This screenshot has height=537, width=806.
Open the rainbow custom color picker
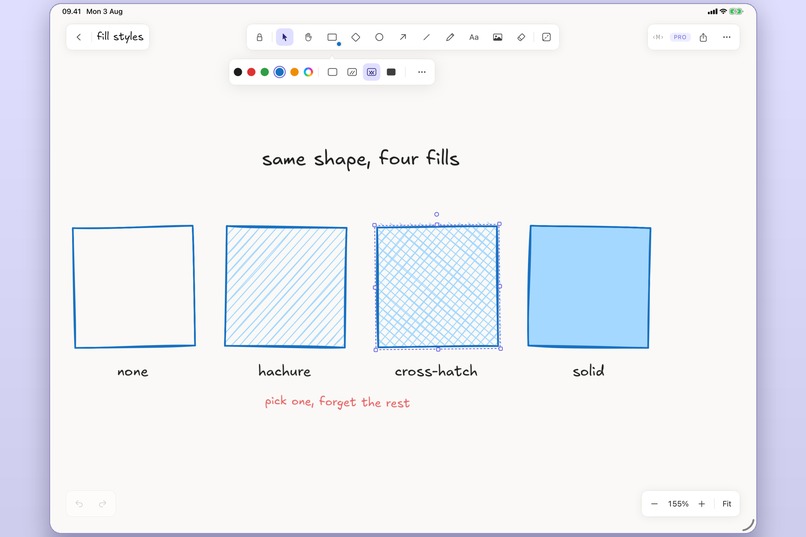point(308,72)
